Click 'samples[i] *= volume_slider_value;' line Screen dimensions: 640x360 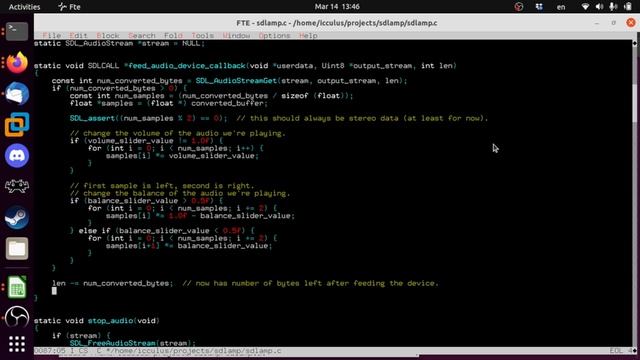(x=182, y=156)
